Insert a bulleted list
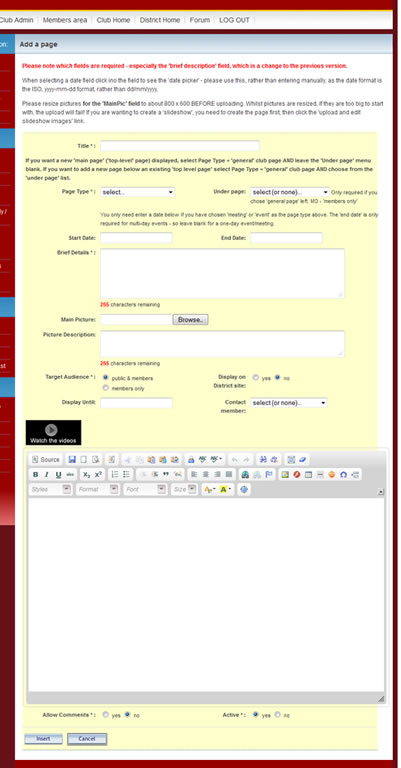 point(126,475)
